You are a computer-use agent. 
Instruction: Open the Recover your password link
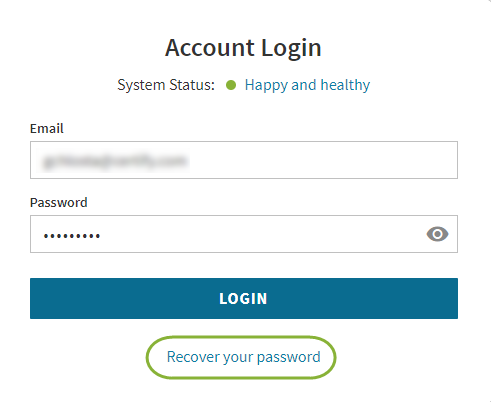tap(243, 357)
